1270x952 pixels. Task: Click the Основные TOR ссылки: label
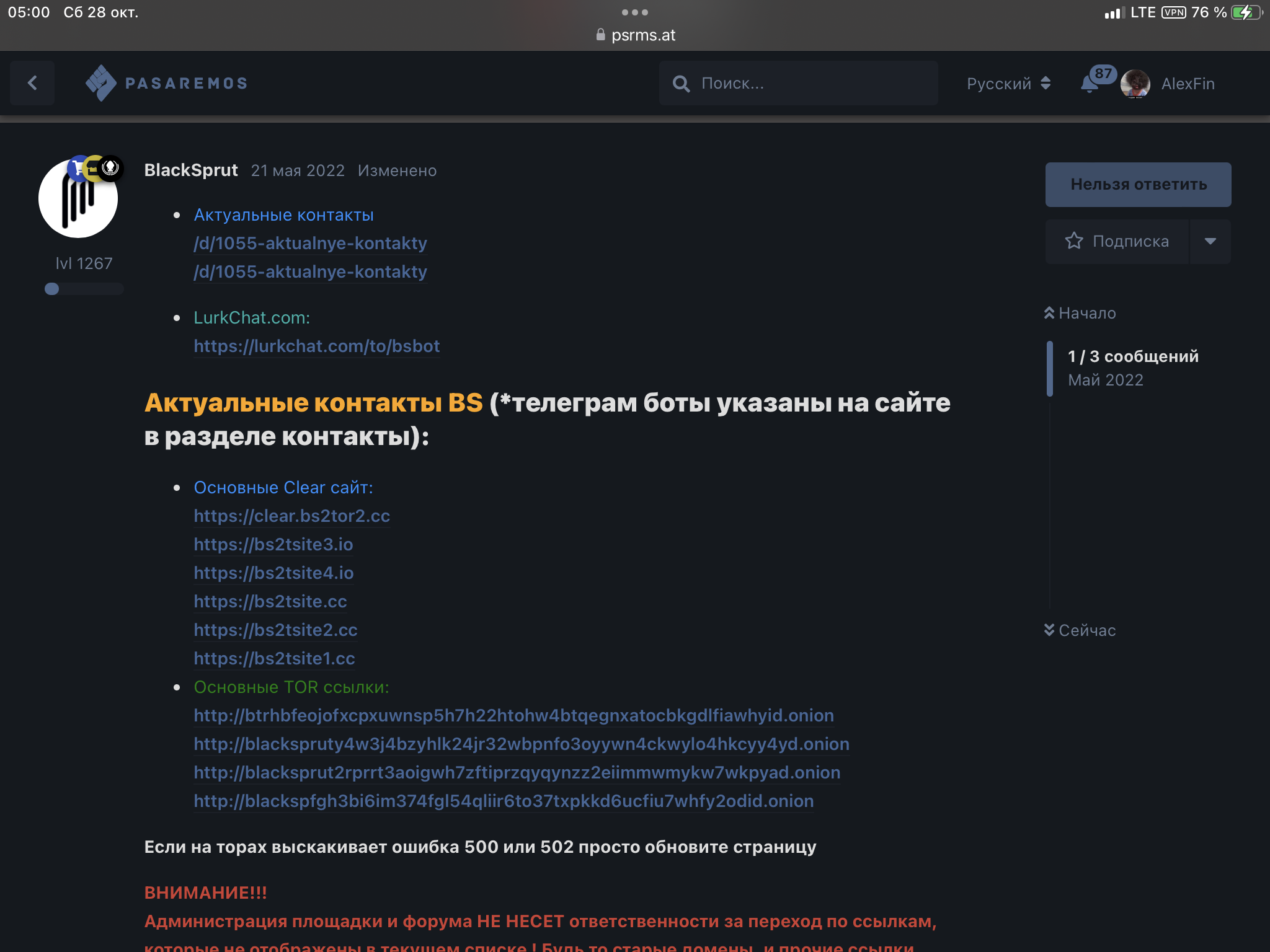coord(291,687)
